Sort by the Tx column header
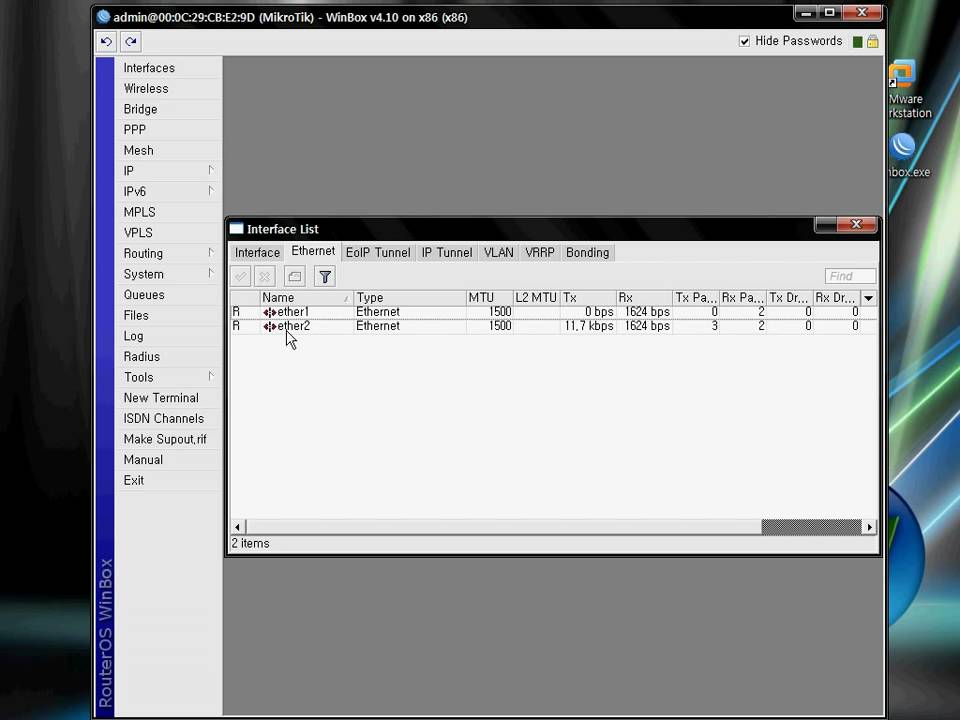Screen dimensions: 960x720 click(x=588, y=298)
